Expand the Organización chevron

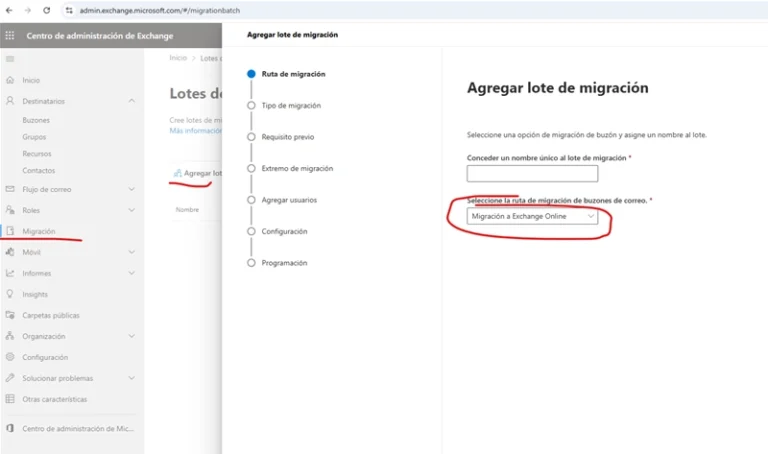click(x=131, y=336)
